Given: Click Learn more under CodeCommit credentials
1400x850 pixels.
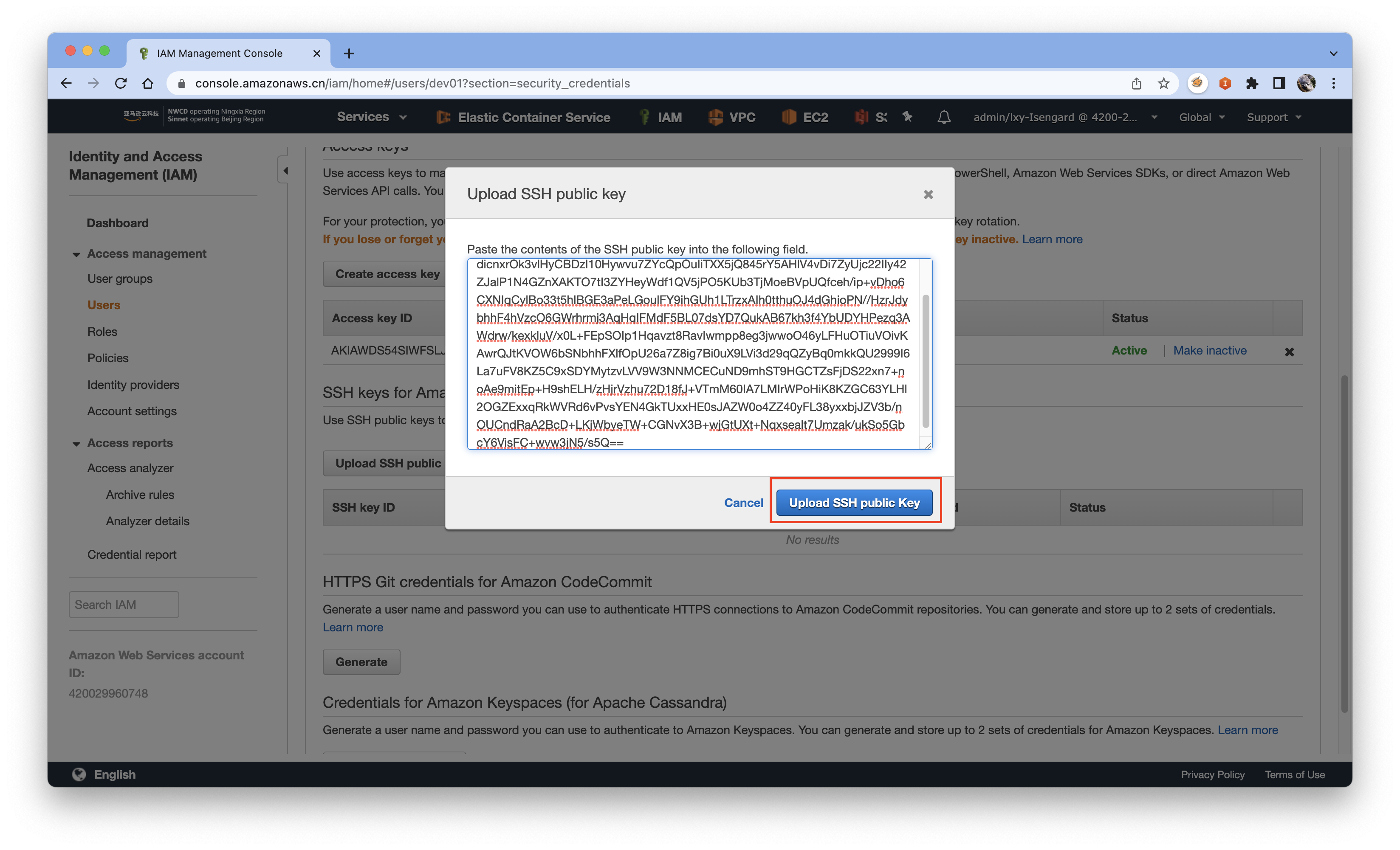Looking at the screenshot, I should click(x=353, y=627).
